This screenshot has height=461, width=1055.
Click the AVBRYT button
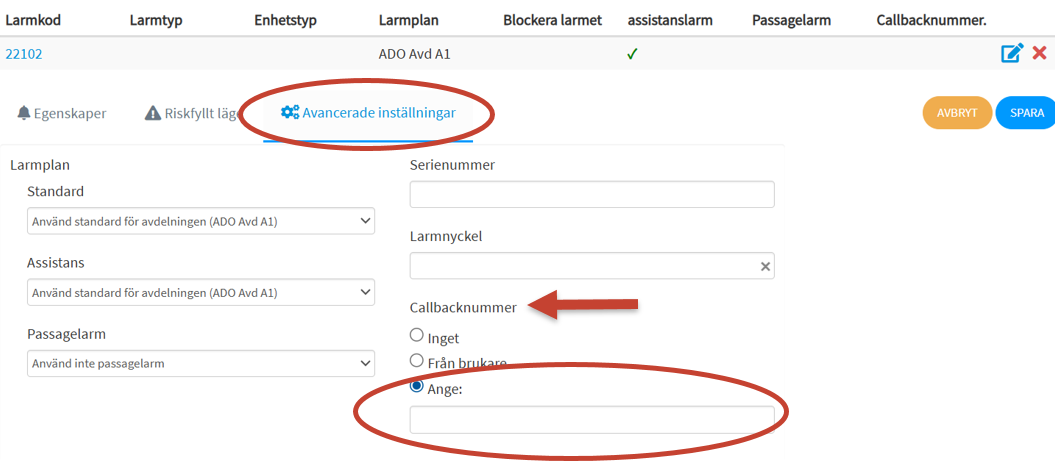tap(957, 113)
